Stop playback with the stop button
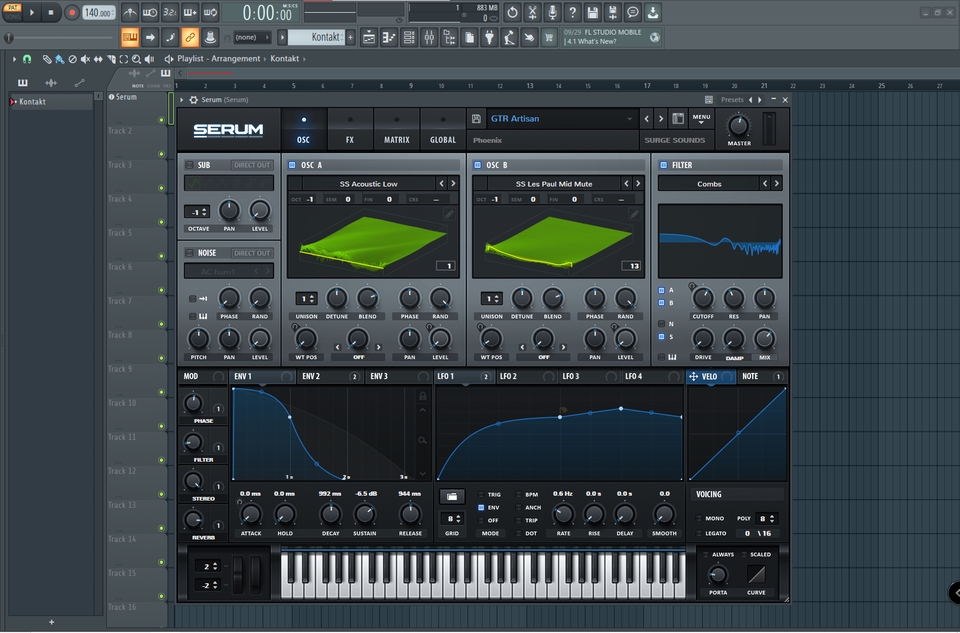Screen dimensions: 960x633 [51, 12]
